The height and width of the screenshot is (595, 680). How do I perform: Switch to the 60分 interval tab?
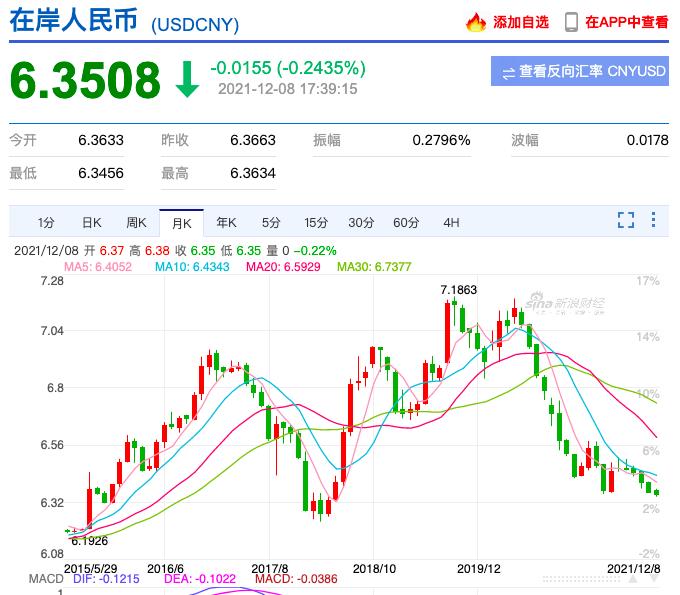[x=406, y=222]
